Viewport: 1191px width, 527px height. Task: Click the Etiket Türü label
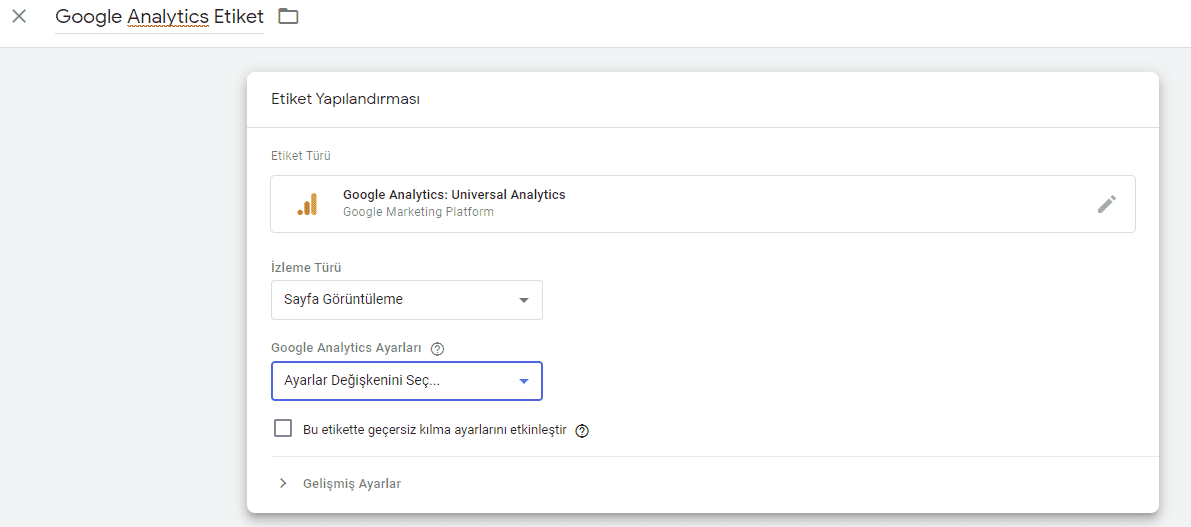point(301,156)
